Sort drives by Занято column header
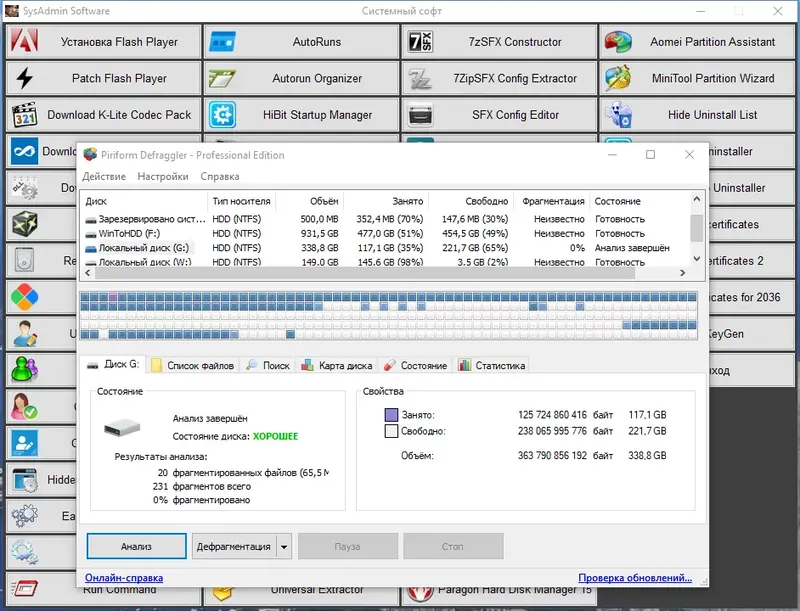The image size is (800, 611). 386,201
